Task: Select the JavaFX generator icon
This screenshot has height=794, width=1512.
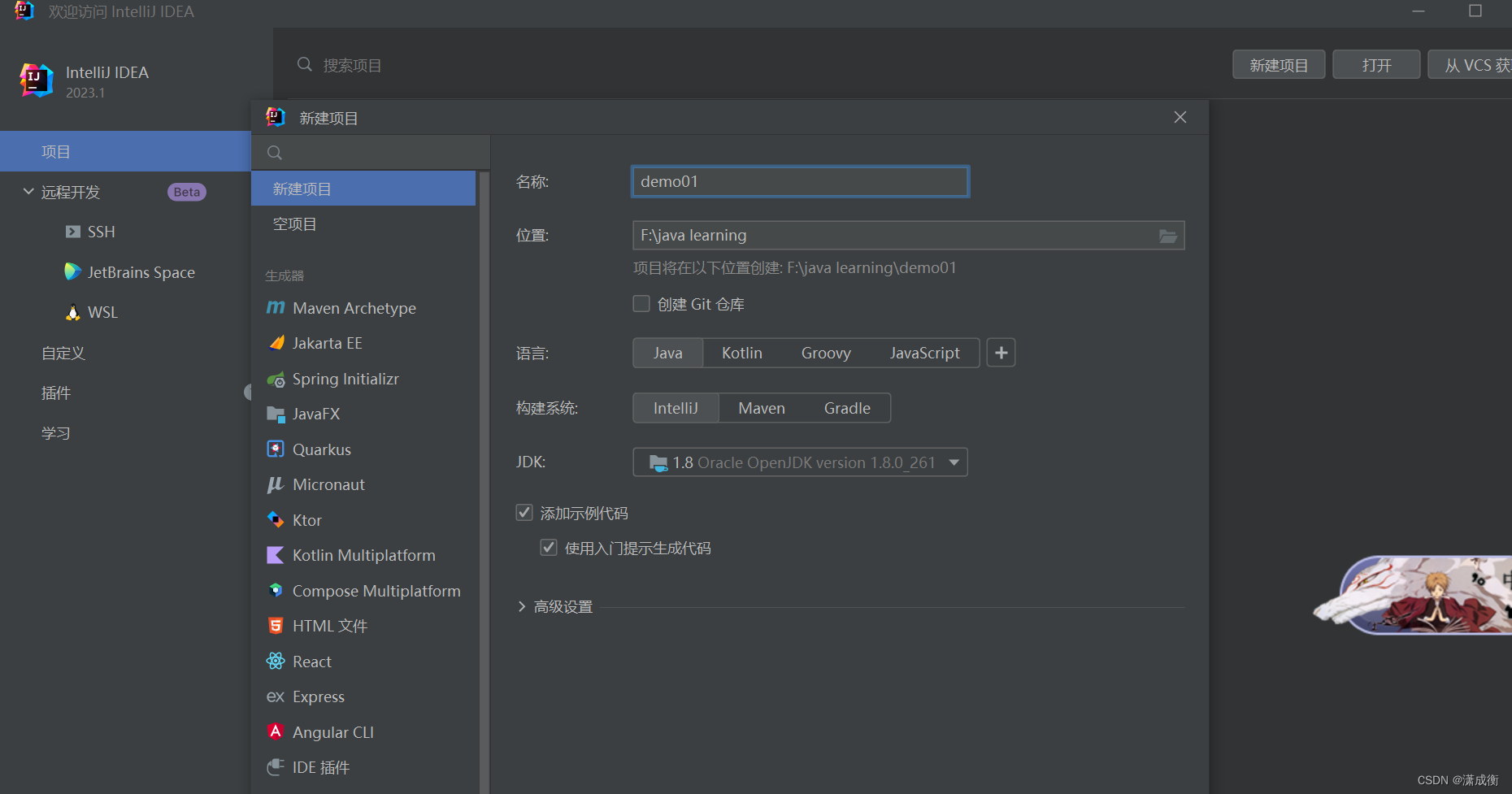Action: [x=276, y=414]
